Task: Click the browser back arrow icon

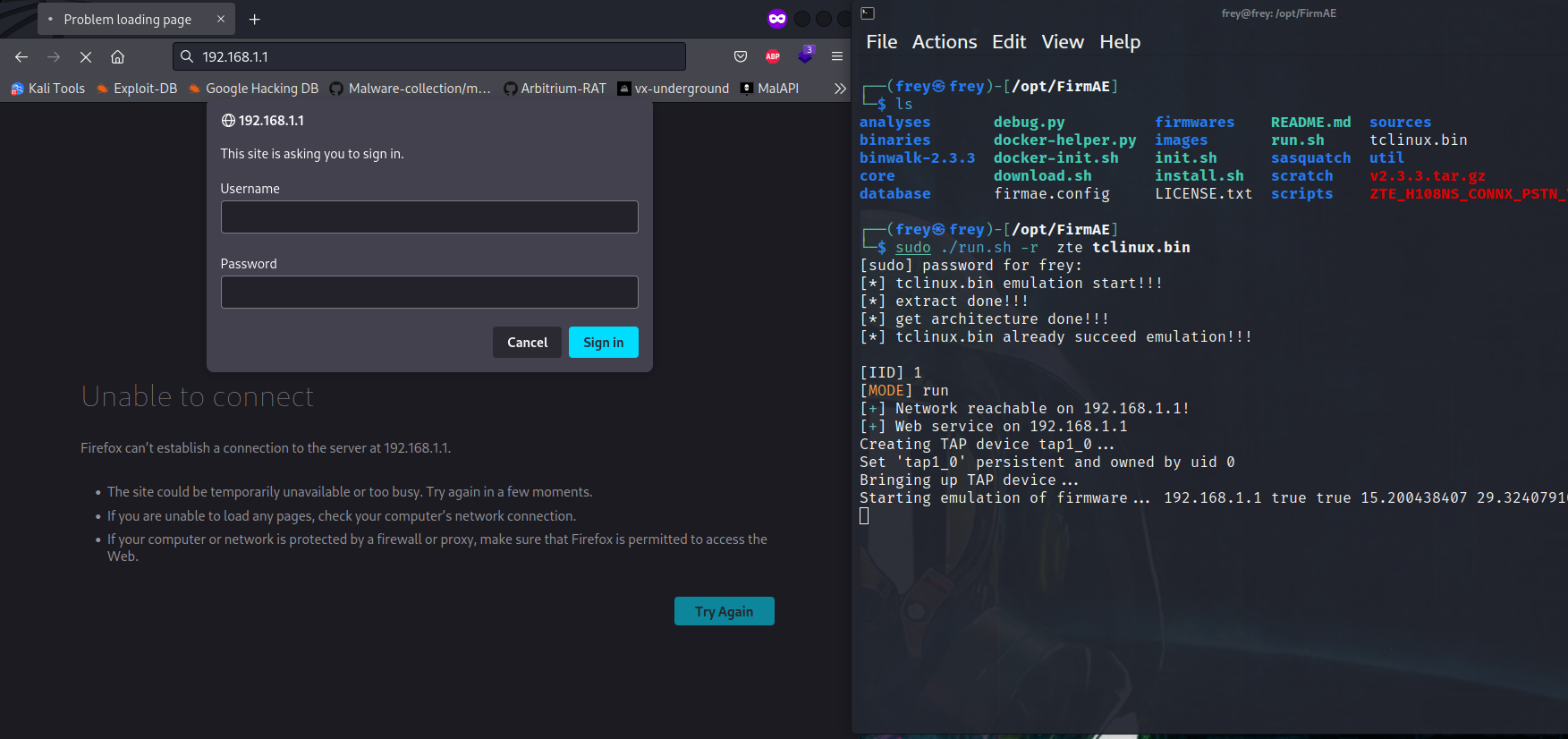Action: [x=21, y=56]
